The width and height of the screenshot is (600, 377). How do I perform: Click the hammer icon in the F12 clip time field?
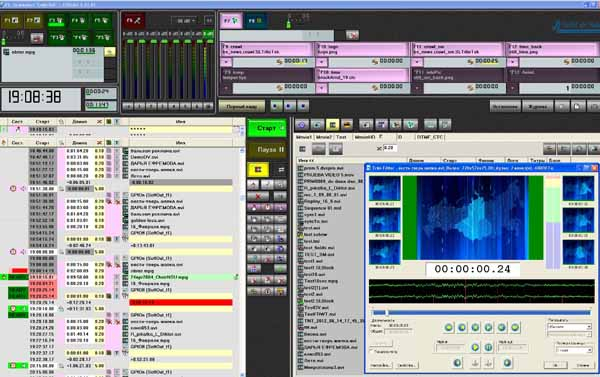tap(567, 62)
